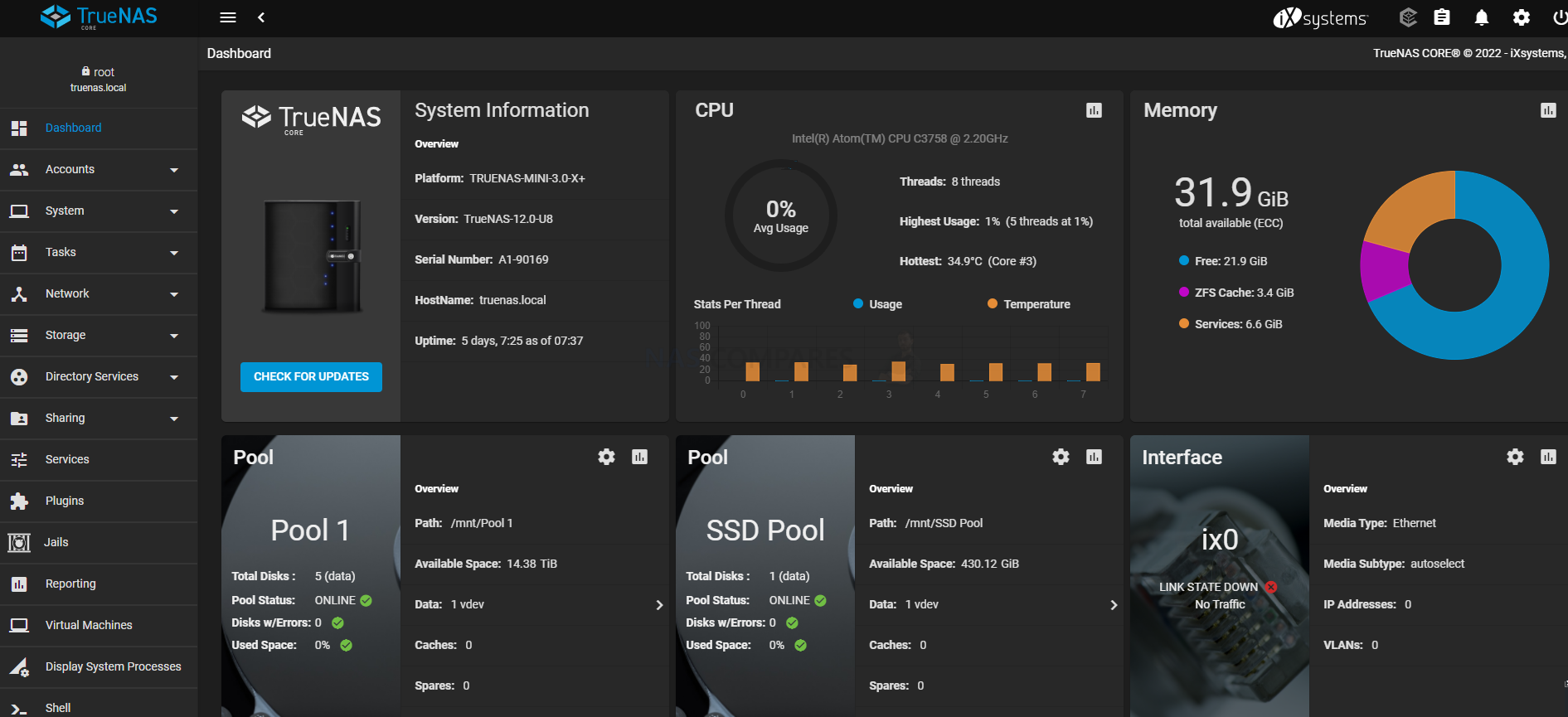Open the Directory Services menu item

click(99, 376)
